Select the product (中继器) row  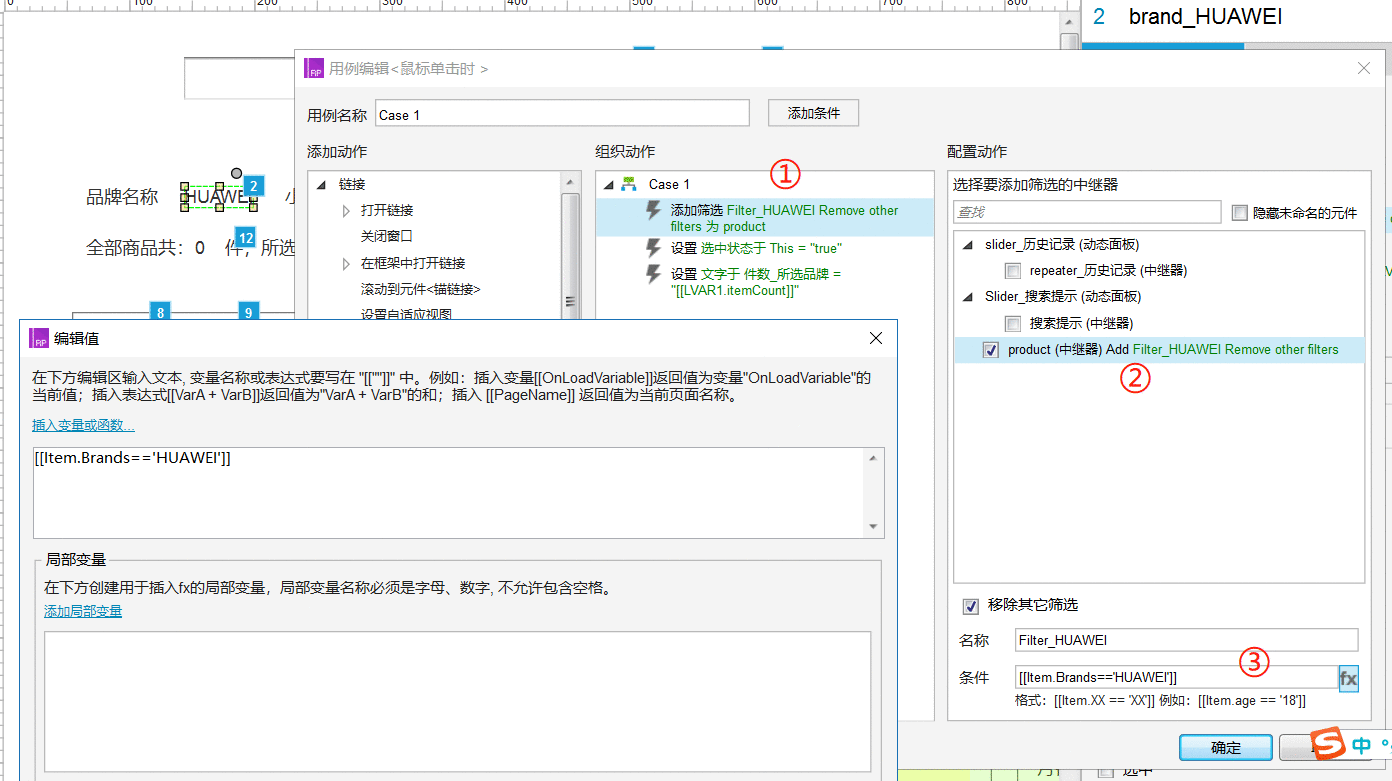1159,349
